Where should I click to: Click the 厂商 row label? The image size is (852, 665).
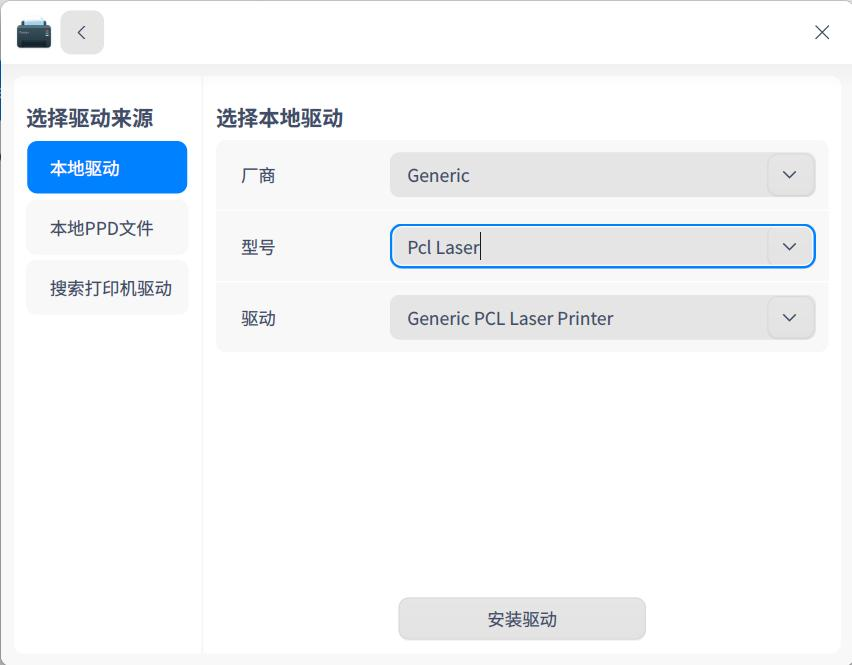click(258, 175)
